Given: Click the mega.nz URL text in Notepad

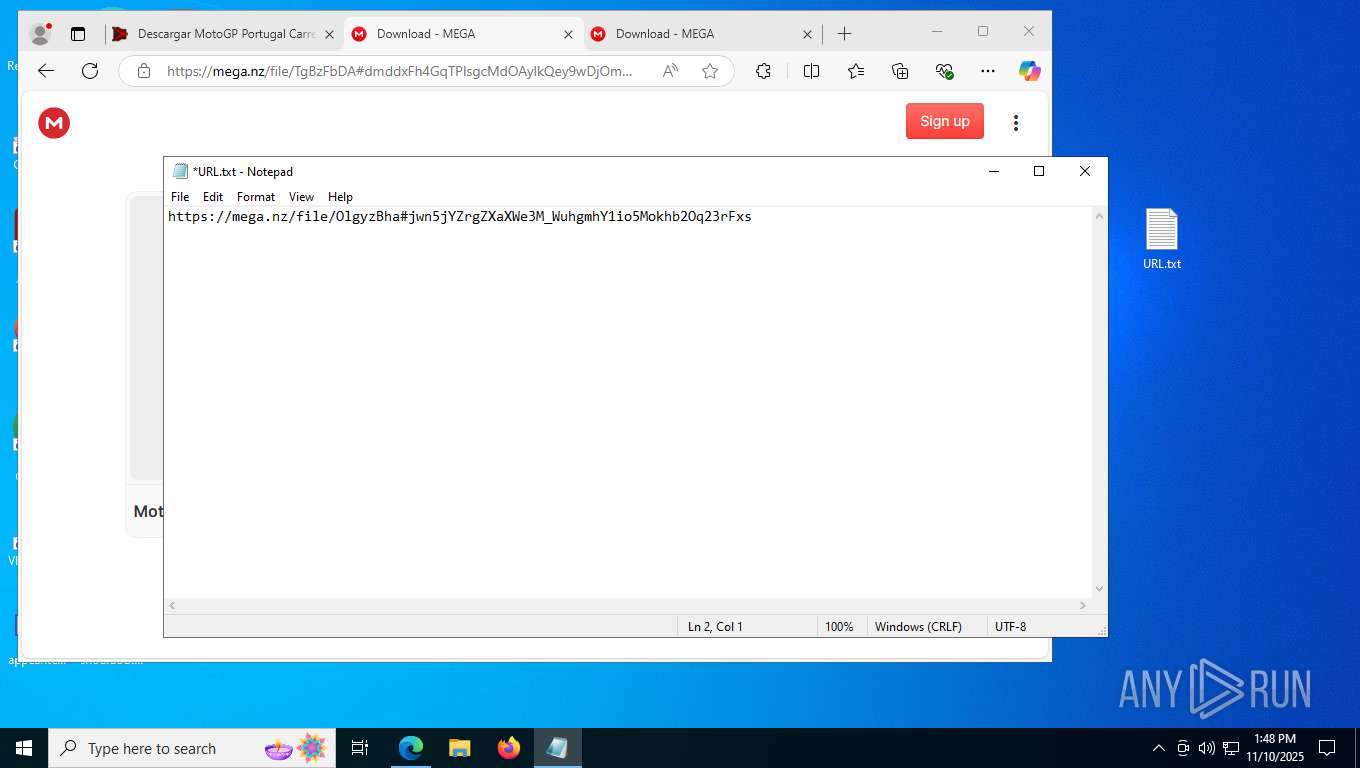Looking at the screenshot, I should pos(460,216).
